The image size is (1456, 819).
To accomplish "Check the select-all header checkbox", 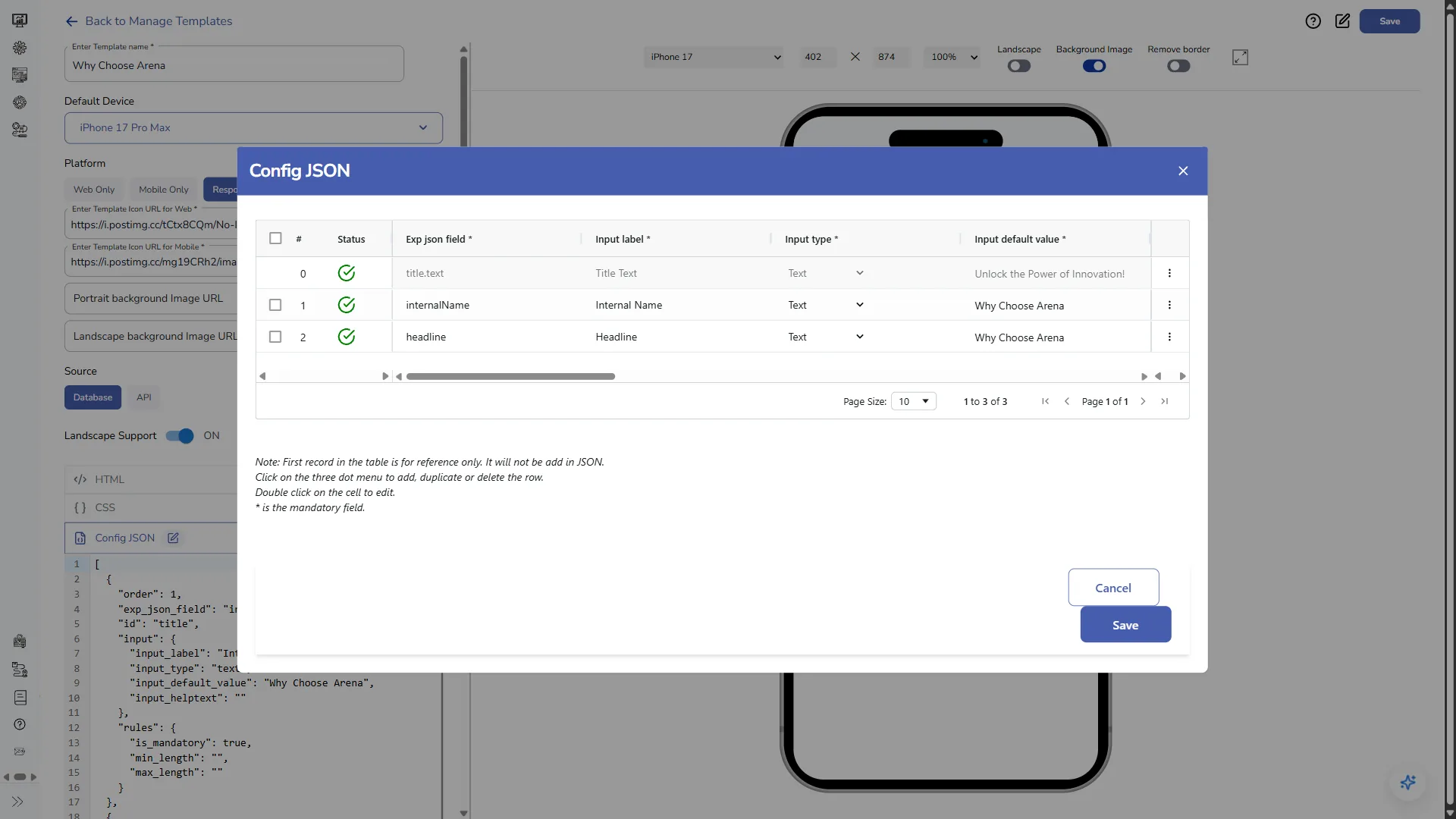I will point(275,238).
